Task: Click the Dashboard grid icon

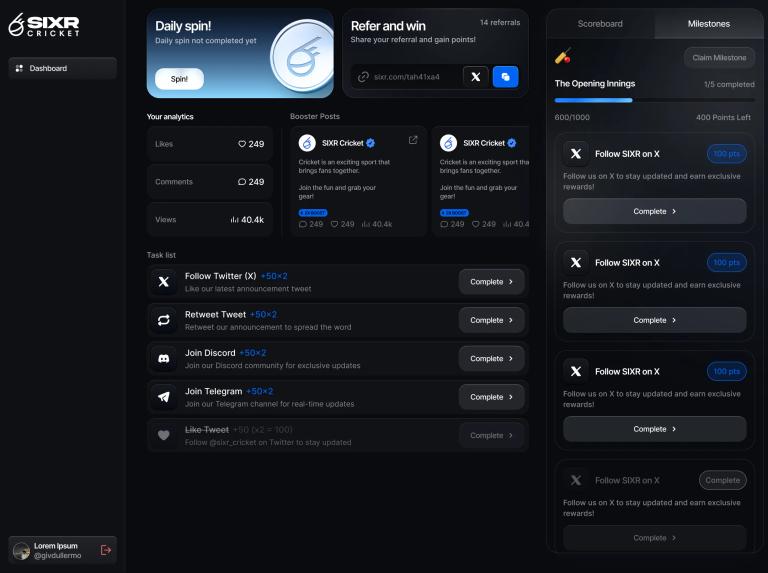Action: pos(19,68)
